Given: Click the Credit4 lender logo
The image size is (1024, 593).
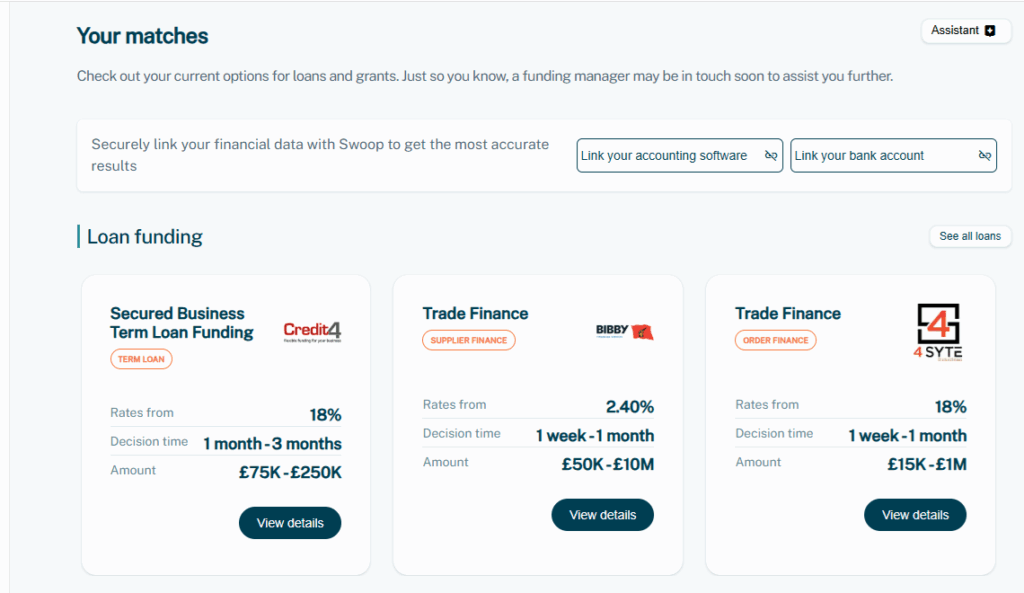Looking at the screenshot, I should pos(312,332).
